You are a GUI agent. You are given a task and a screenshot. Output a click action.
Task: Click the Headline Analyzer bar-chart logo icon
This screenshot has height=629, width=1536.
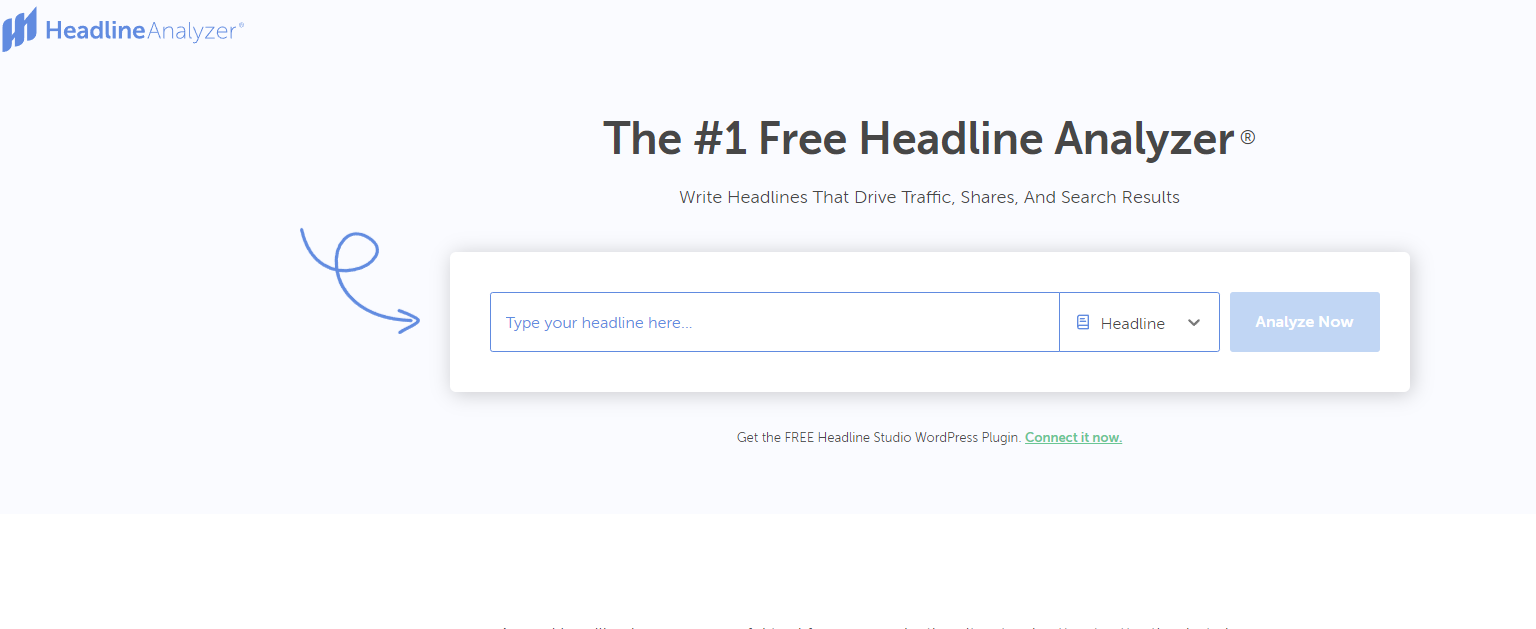pos(18,29)
